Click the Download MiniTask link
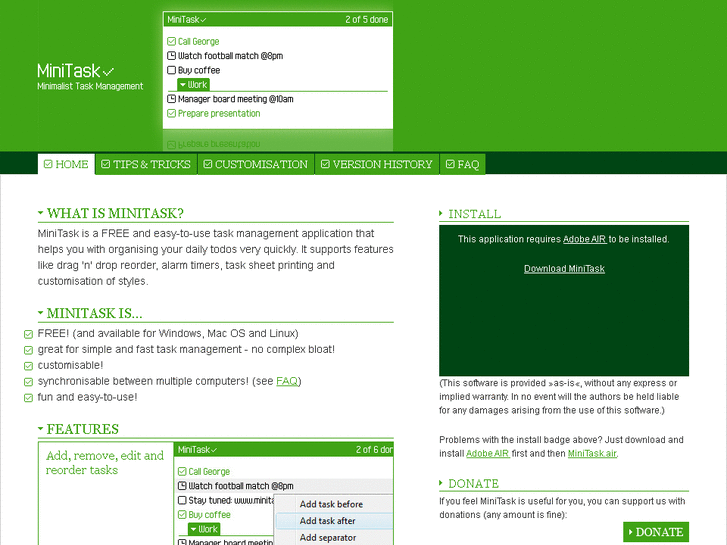This screenshot has width=727, height=545. (564, 269)
